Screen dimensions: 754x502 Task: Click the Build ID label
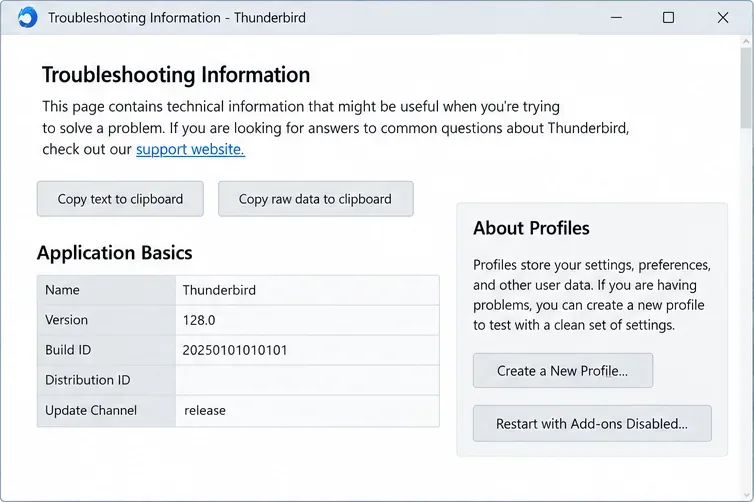click(x=68, y=350)
